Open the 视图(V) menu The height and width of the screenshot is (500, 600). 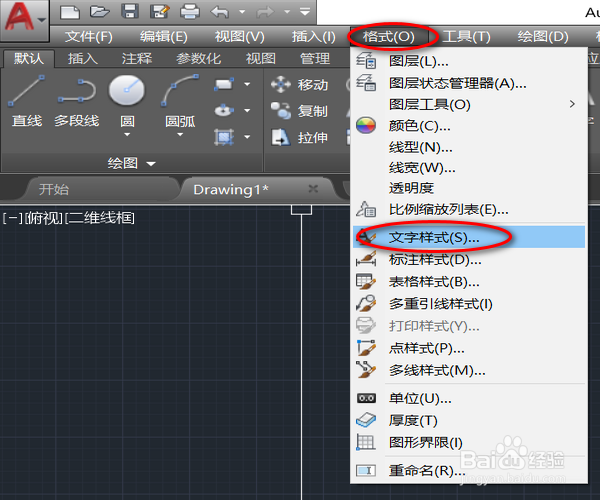click(240, 37)
